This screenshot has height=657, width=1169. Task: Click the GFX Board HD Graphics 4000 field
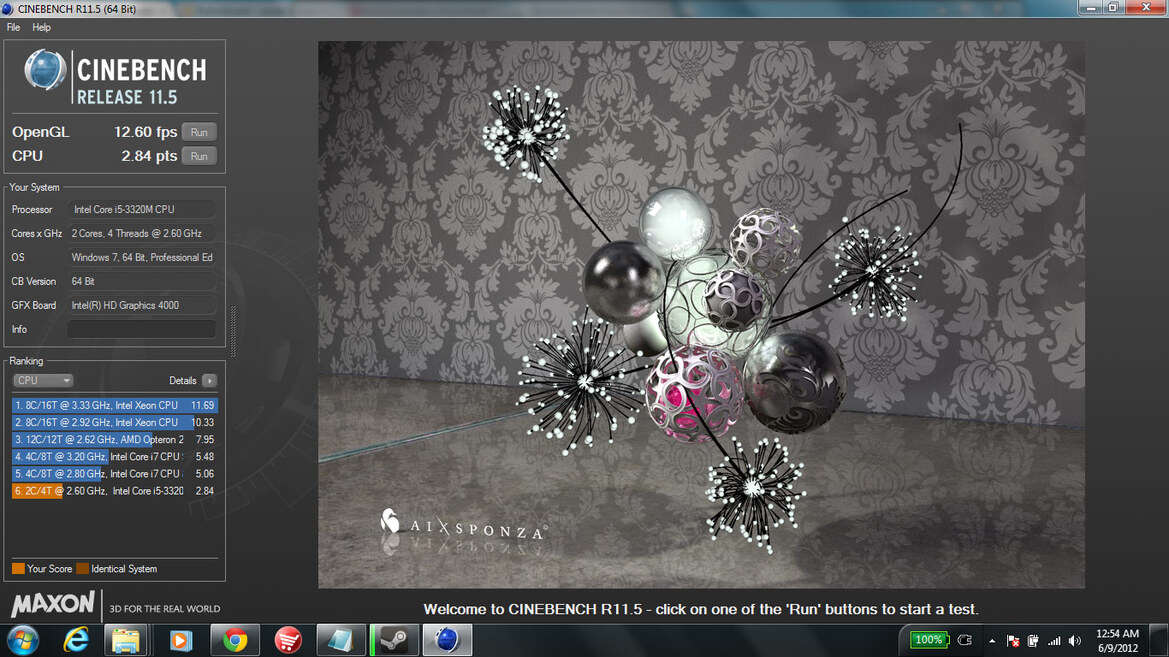(x=142, y=305)
